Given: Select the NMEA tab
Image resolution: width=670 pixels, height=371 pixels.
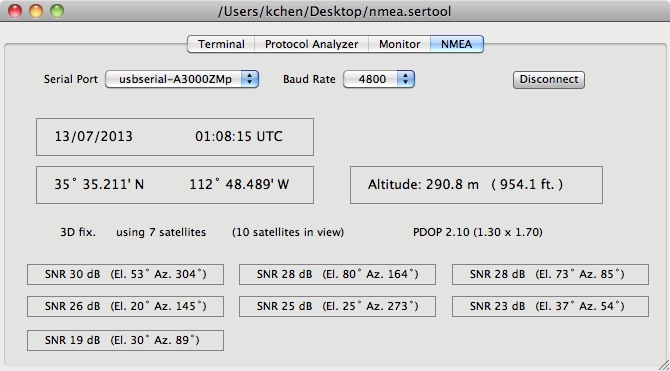Looking at the screenshot, I should 457,44.
